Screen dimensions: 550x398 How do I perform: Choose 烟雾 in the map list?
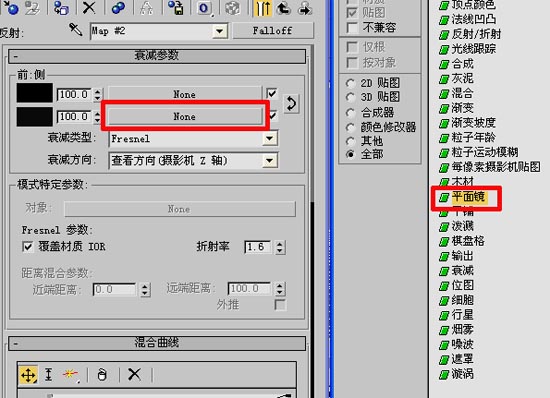[462, 330]
